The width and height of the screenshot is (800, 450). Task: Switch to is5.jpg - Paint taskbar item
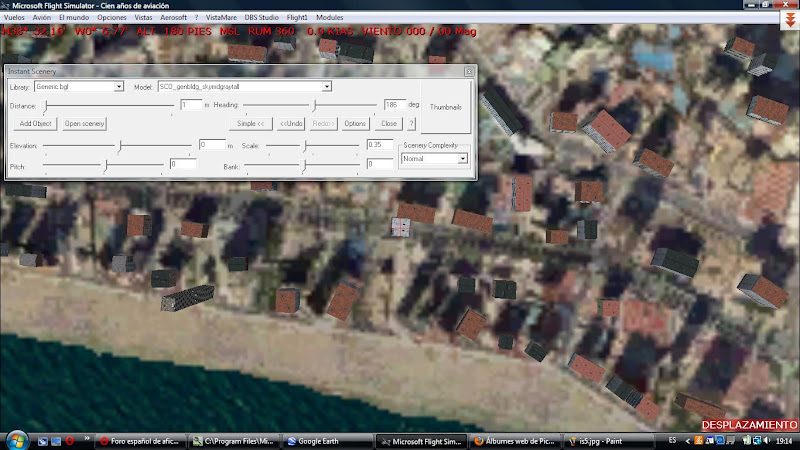(x=608, y=441)
